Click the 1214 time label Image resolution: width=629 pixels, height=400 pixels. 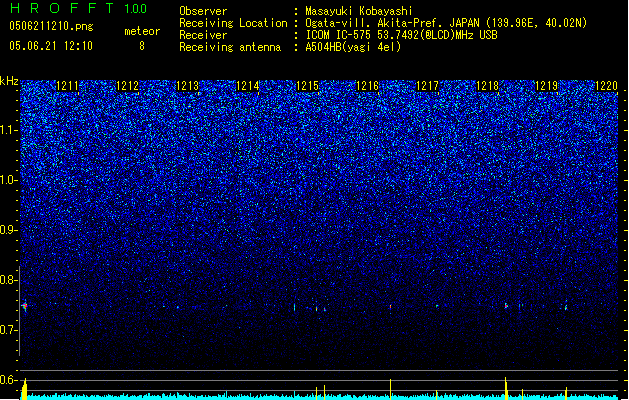click(x=247, y=86)
